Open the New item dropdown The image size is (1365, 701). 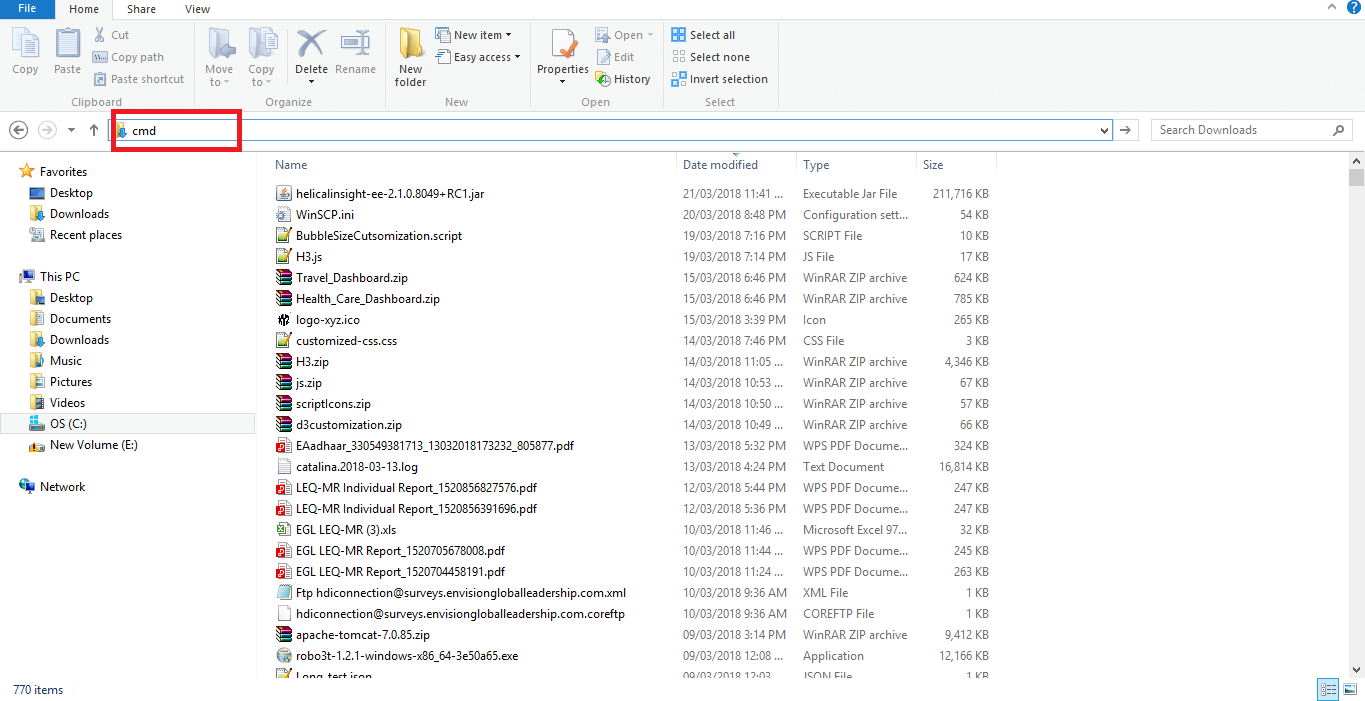(473, 35)
